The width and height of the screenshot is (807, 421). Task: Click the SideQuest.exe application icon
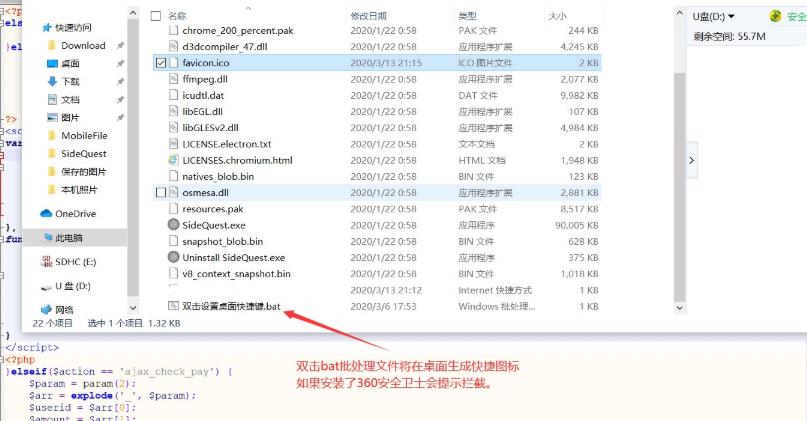173,225
